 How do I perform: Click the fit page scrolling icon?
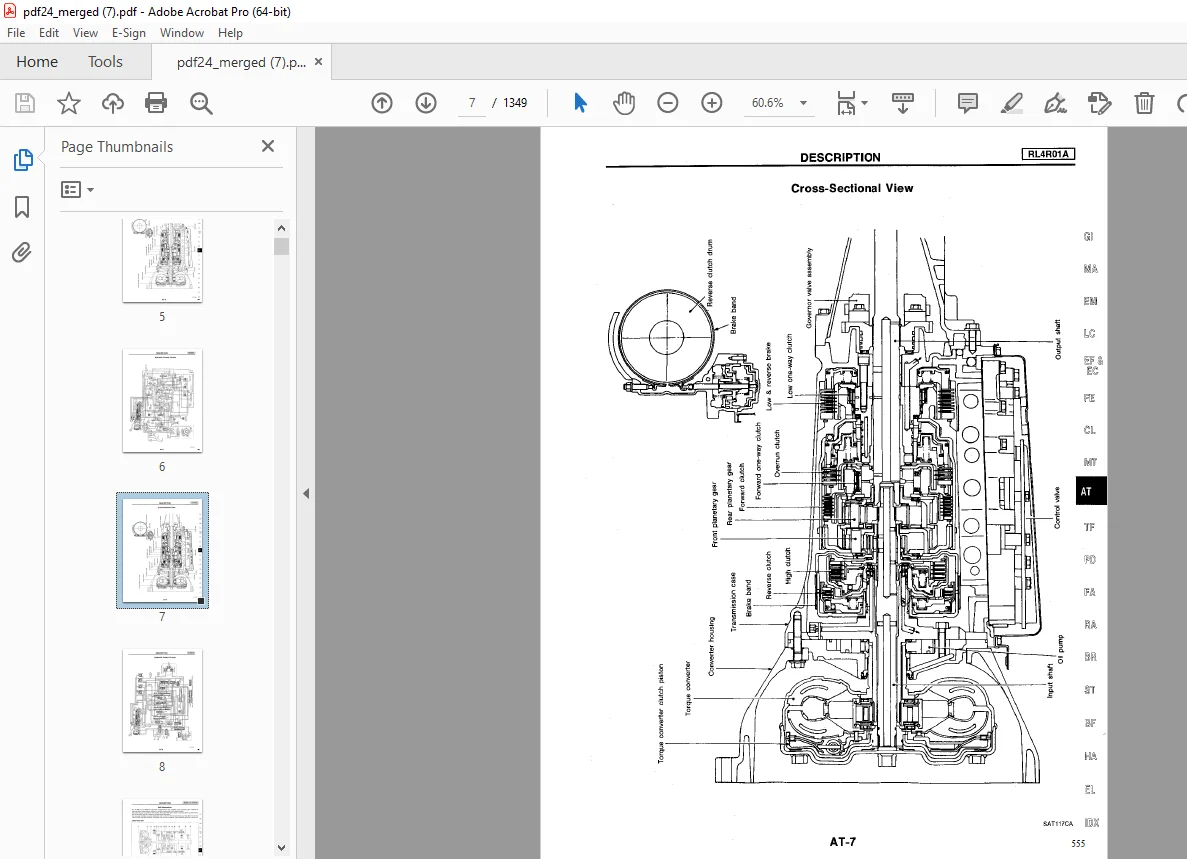846,103
